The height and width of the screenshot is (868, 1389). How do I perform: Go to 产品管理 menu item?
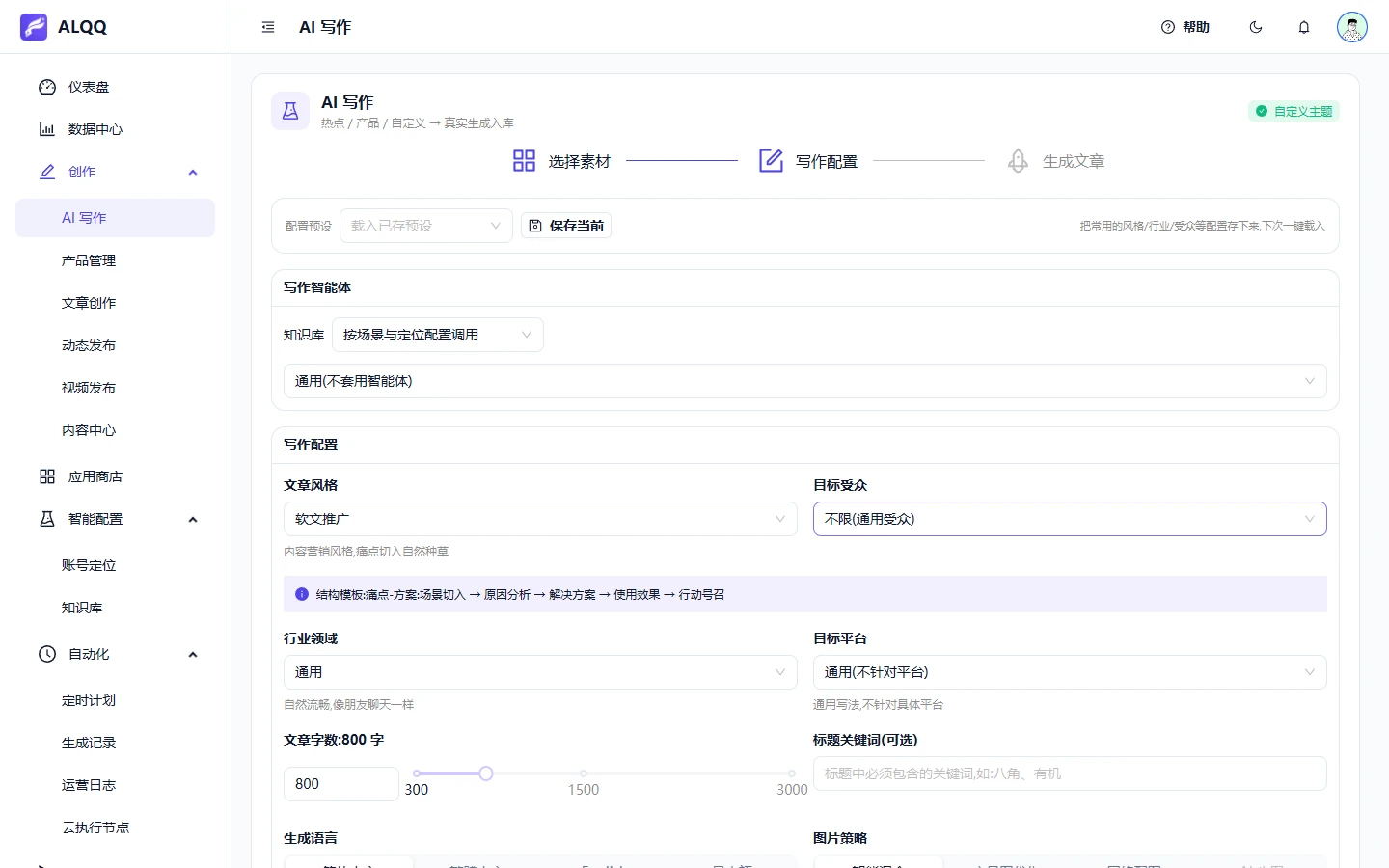point(115,260)
